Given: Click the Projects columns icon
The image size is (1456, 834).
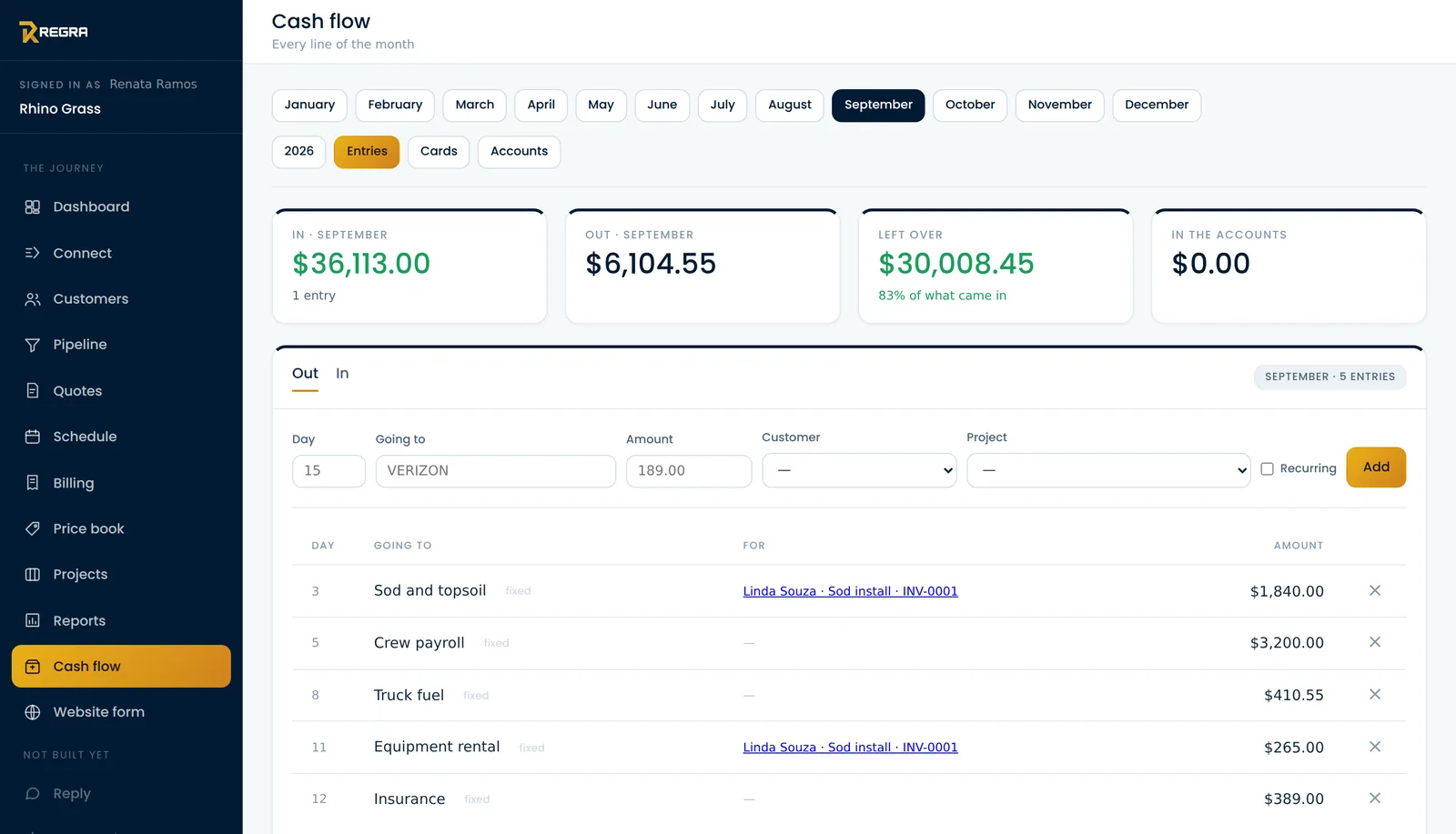Looking at the screenshot, I should pos(33,575).
